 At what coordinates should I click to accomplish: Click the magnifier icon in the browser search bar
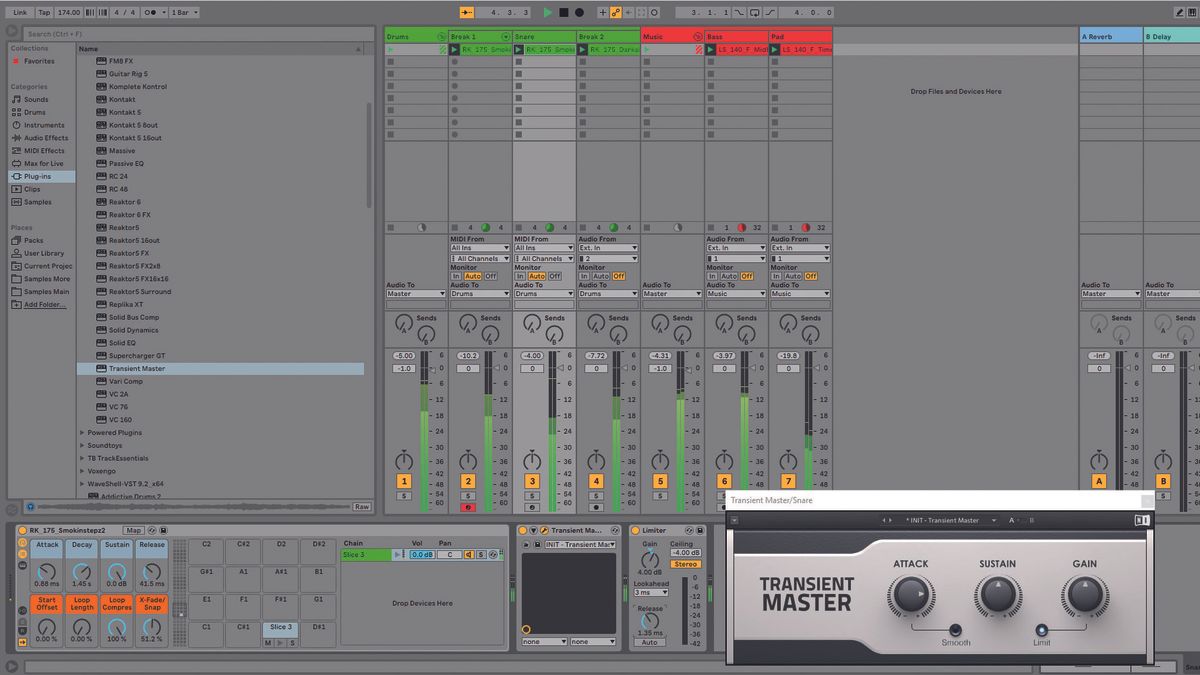point(12,32)
